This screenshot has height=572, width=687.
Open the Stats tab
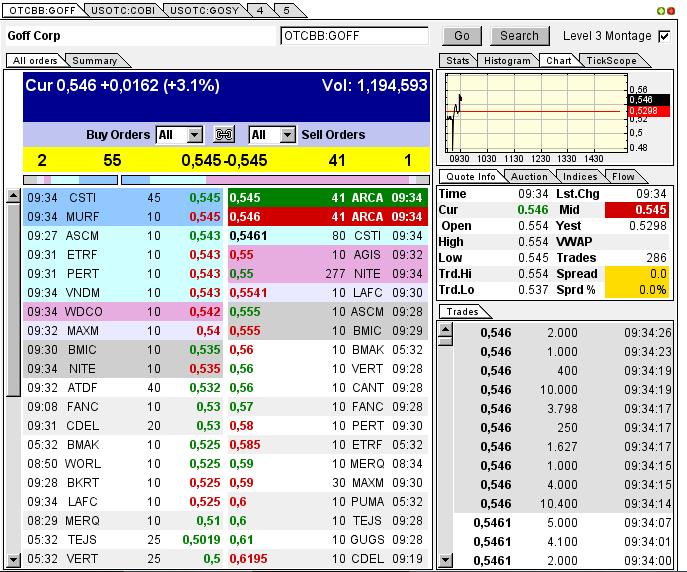click(x=458, y=60)
